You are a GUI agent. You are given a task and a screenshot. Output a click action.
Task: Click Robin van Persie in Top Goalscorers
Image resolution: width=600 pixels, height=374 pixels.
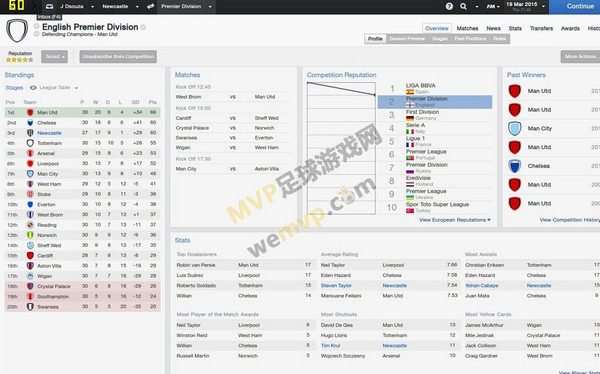196,265
